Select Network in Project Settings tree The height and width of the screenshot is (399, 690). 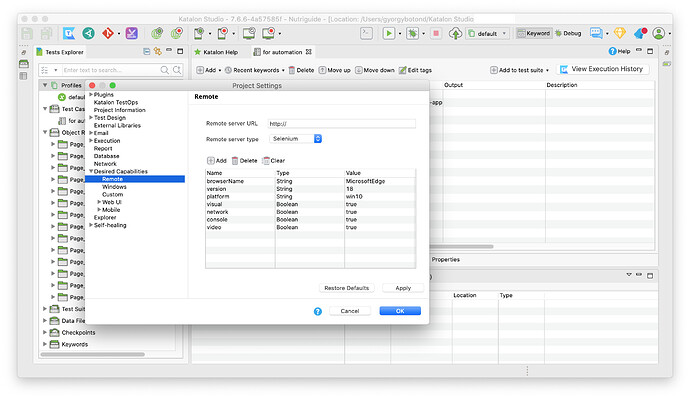[105, 164]
